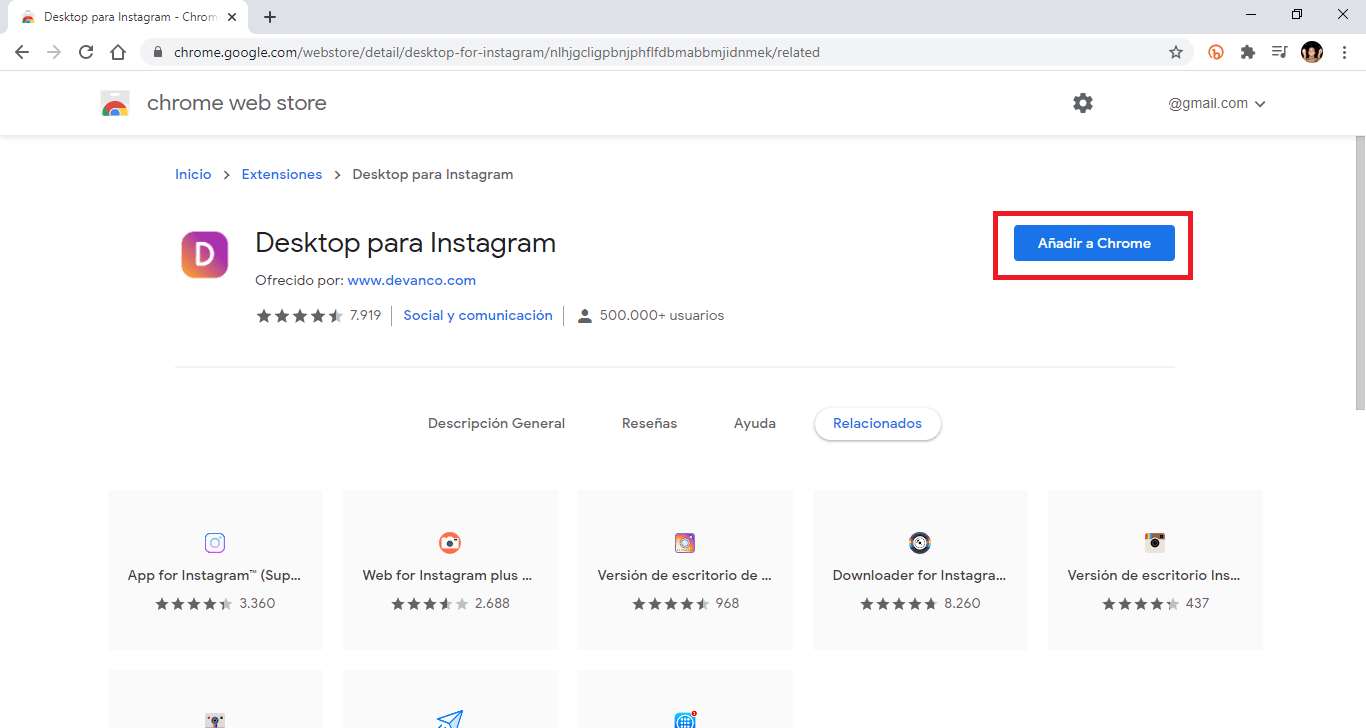Click the Desktop para Instagram breadcrumb text
Screen dimensions: 1366x728
tap(433, 174)
